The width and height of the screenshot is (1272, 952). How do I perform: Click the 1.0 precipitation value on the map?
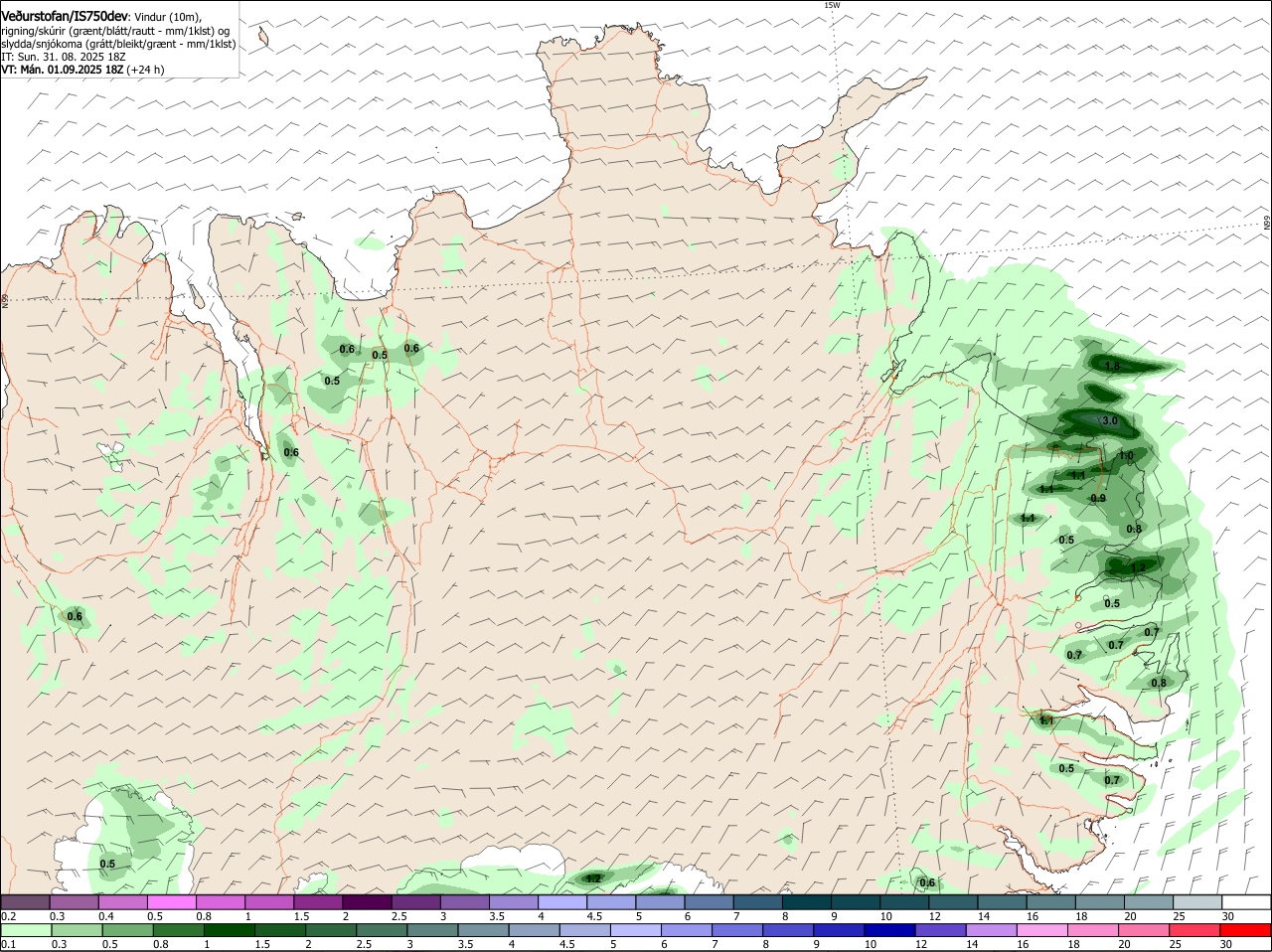click(1126, 456)
